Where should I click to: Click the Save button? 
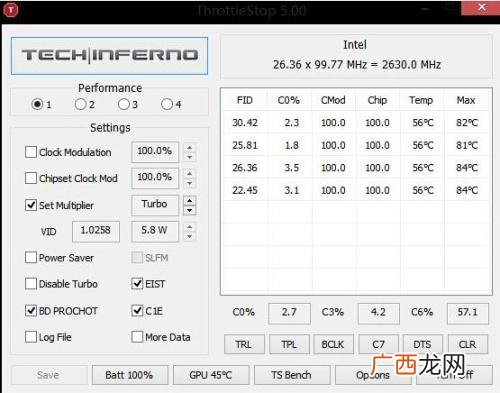click(x=48, y=375)
